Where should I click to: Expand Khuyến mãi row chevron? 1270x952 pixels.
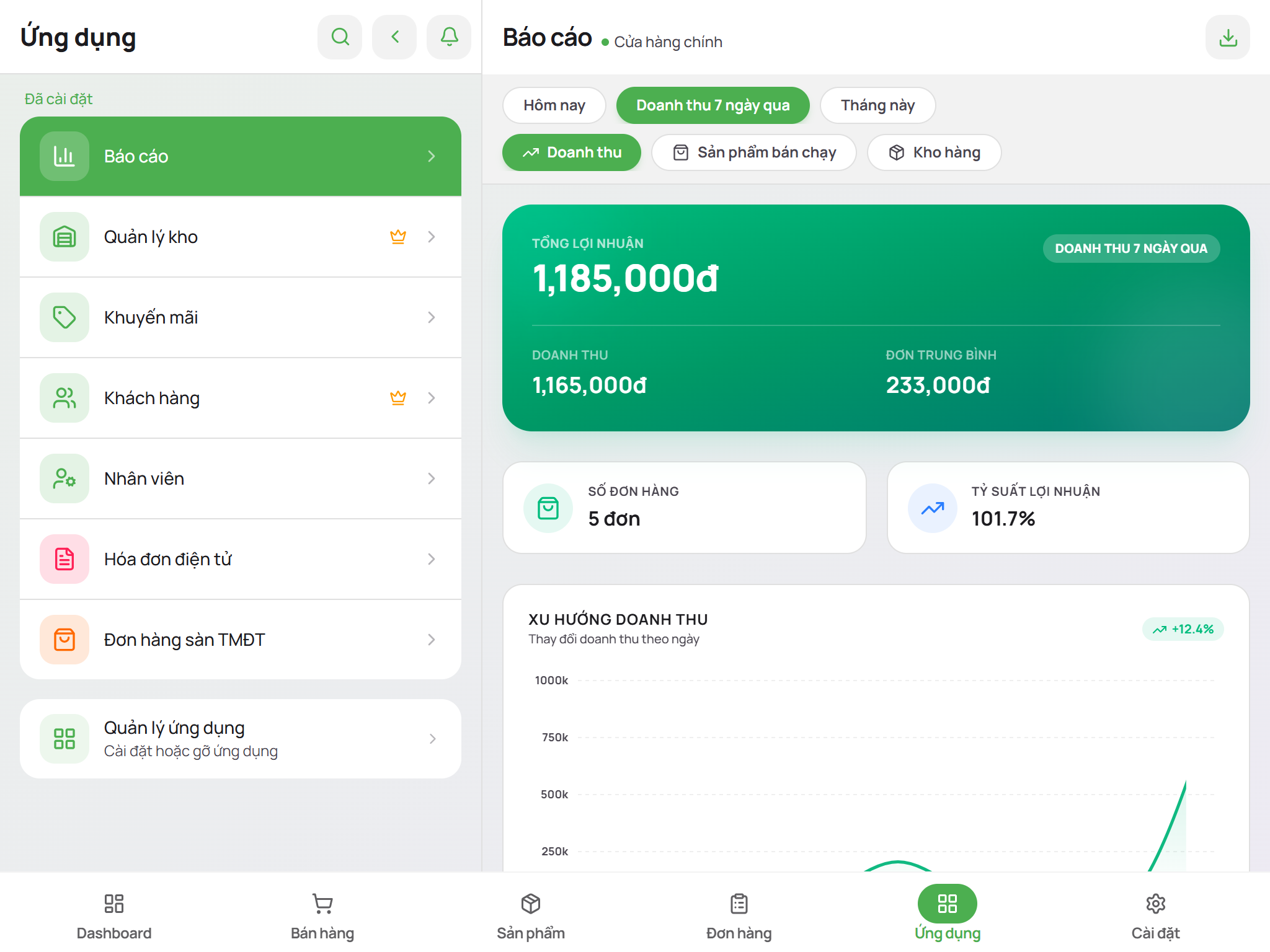tap(432, 317)
